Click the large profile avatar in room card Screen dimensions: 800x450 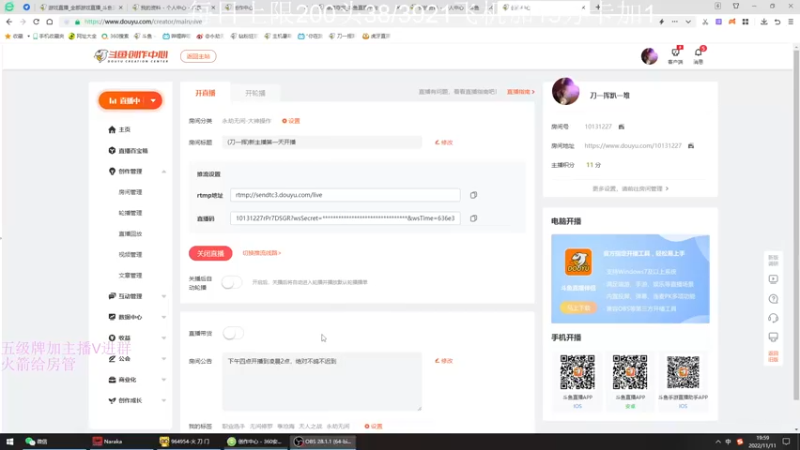click(x=565, y=92)
